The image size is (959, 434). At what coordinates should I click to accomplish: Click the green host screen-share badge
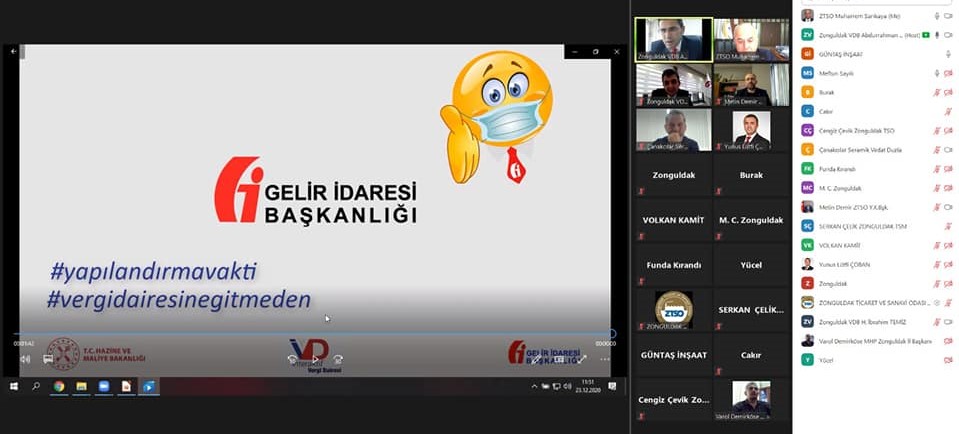point(926,35)
